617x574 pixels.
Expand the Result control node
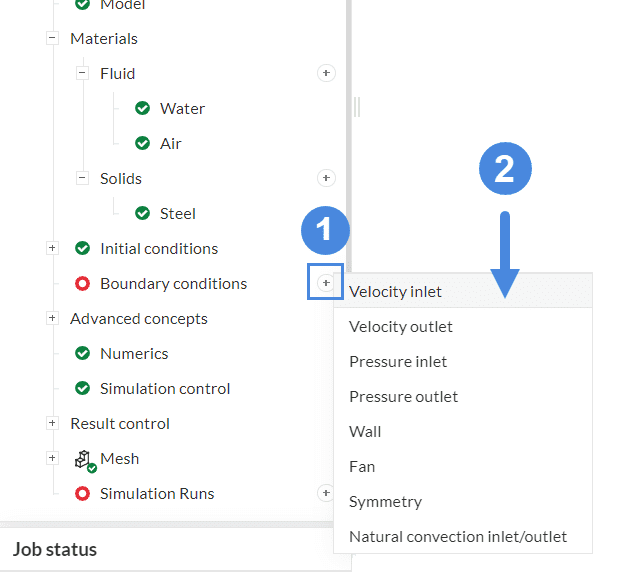pos(52,423)
